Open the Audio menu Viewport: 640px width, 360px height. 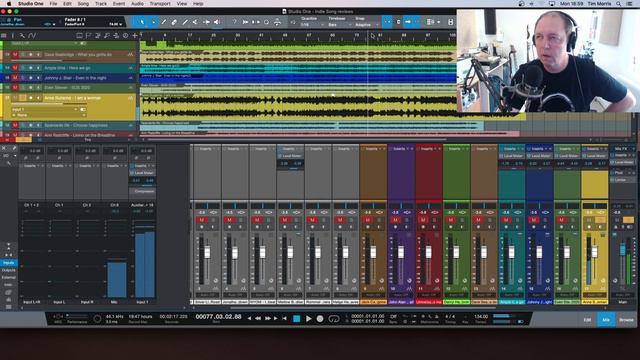pyautogui.click(x=137, y=4)
